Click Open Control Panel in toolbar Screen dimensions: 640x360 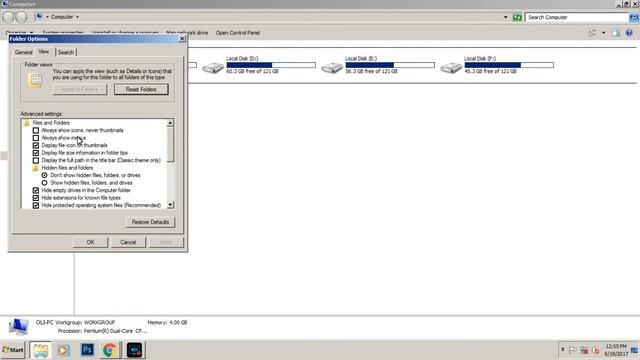point(238,33)
